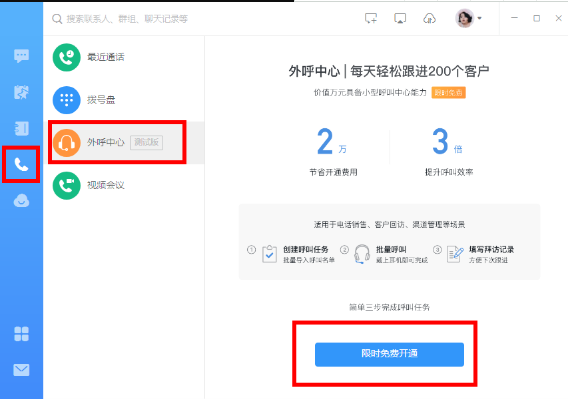Click the screen casting icon in header
This screenshot has height=399, width=568.
point(400,18)
